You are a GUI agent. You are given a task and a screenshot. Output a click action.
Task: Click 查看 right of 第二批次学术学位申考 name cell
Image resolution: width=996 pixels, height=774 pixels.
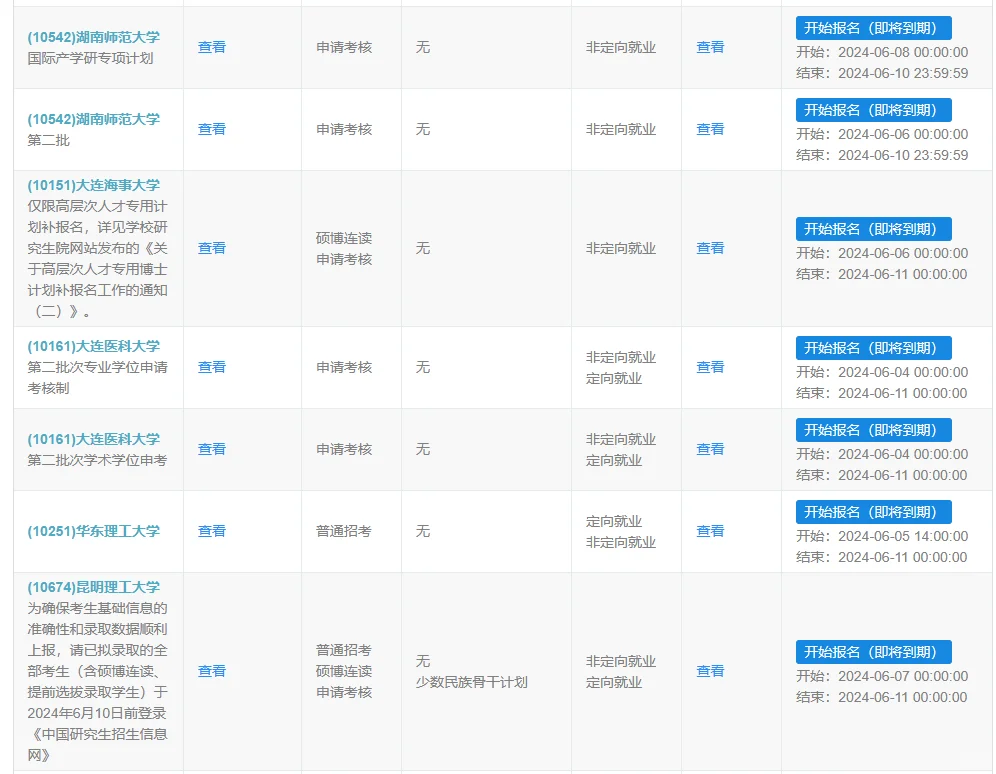click(212, 449)
